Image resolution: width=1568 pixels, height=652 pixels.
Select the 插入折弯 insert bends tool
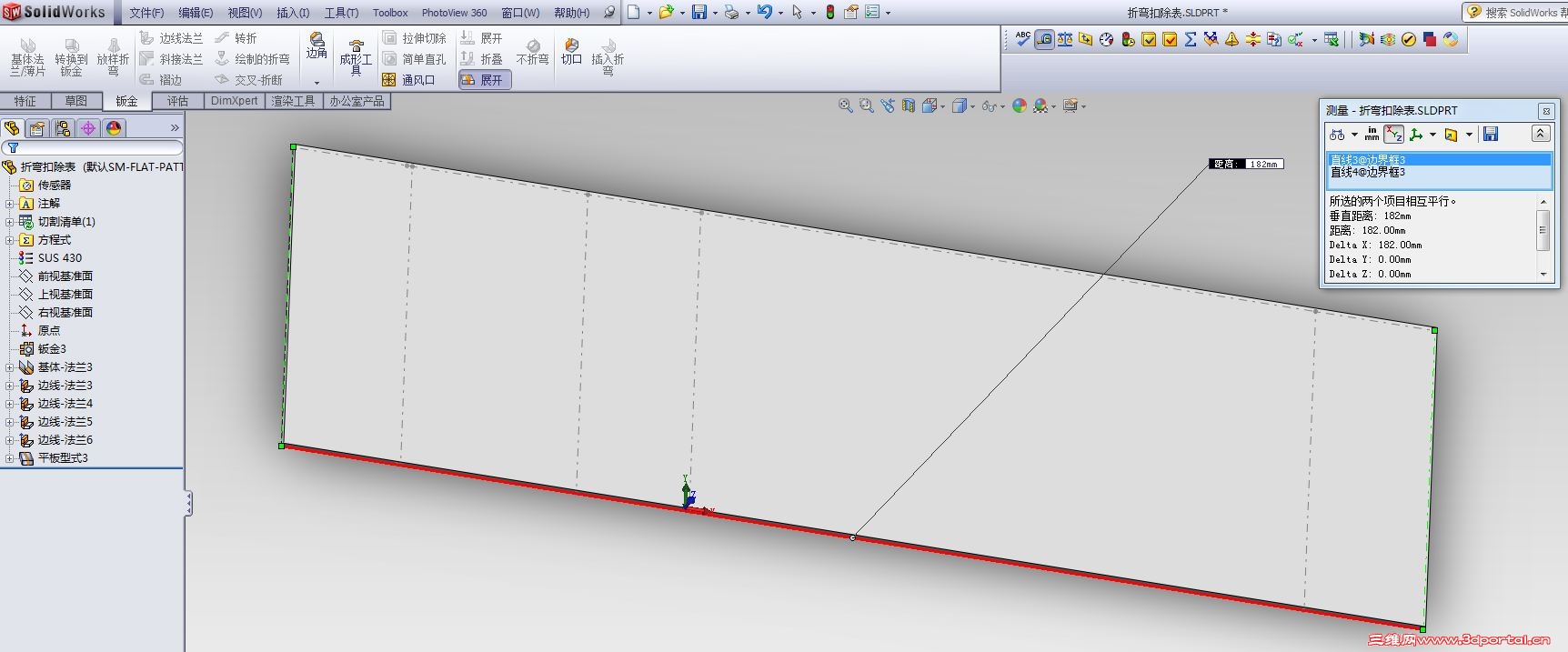coord(608,56)
